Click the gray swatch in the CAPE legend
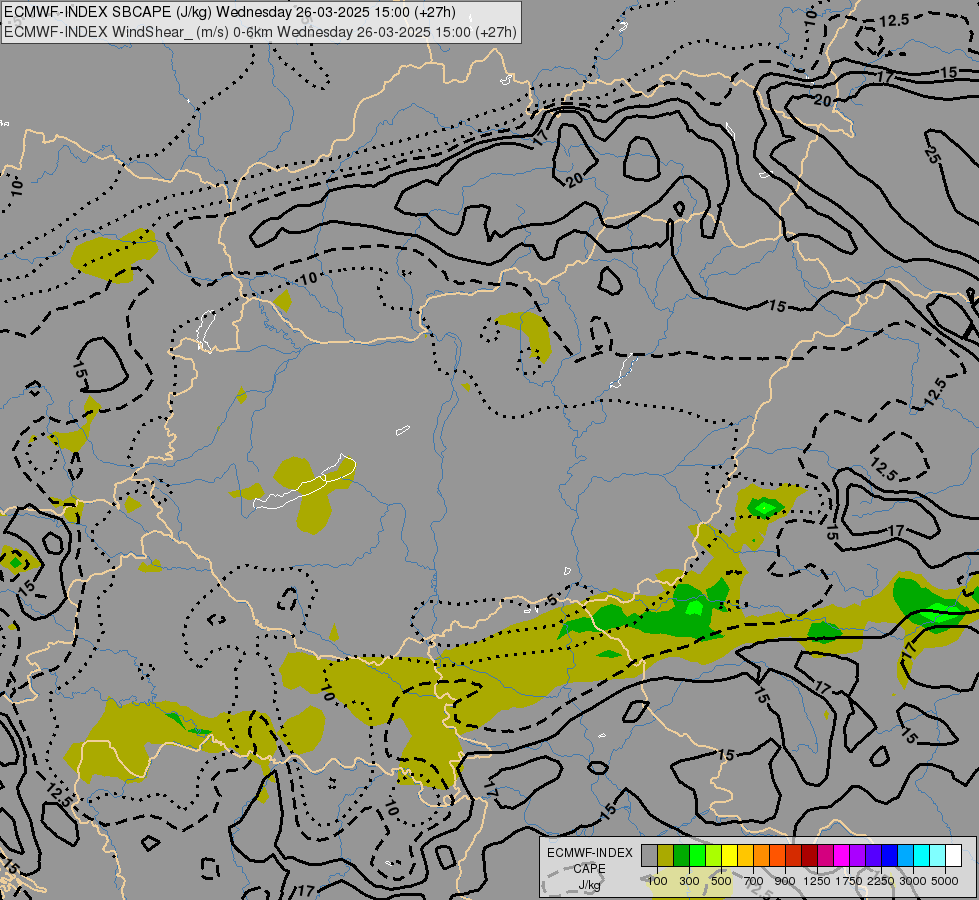979x900 pixels. (x=649, y=855)
